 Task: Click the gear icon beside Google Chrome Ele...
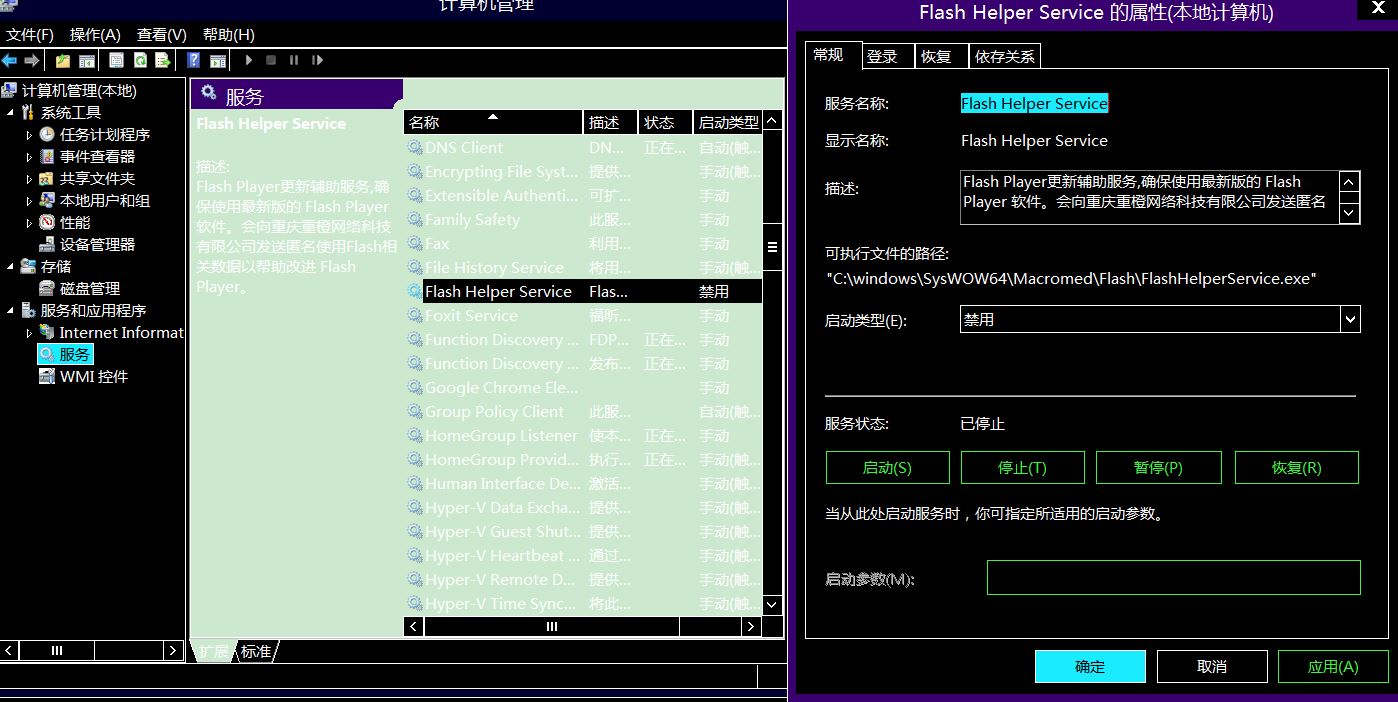tap(415, 388)
